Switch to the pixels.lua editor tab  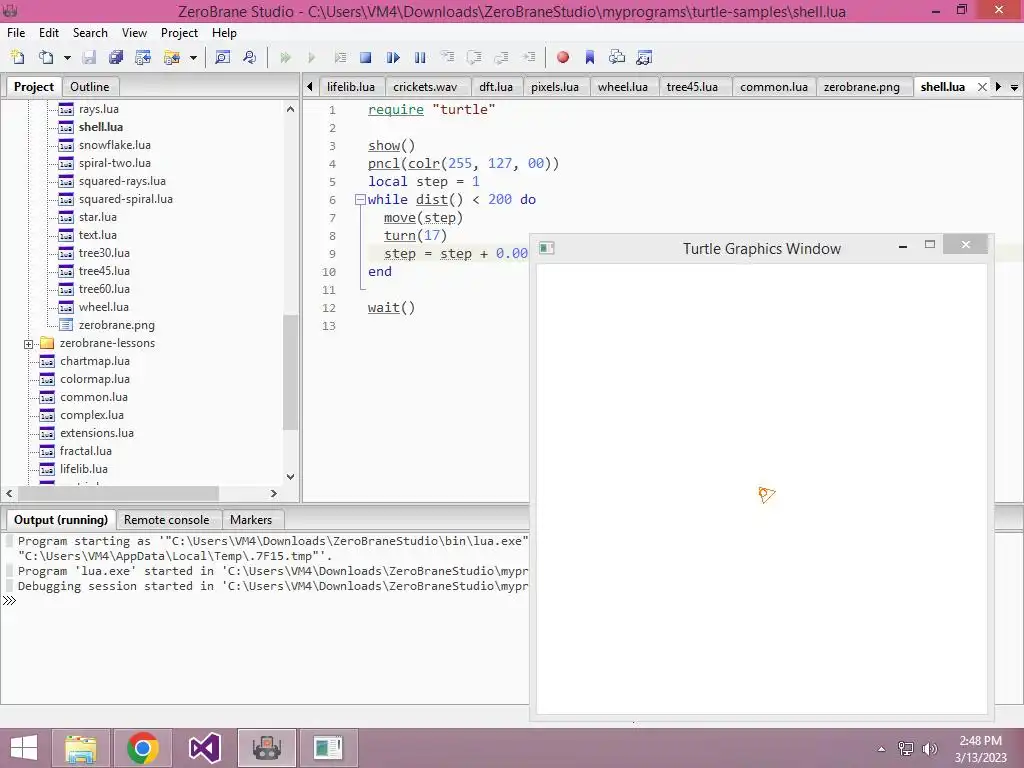(x=555, y=87)
